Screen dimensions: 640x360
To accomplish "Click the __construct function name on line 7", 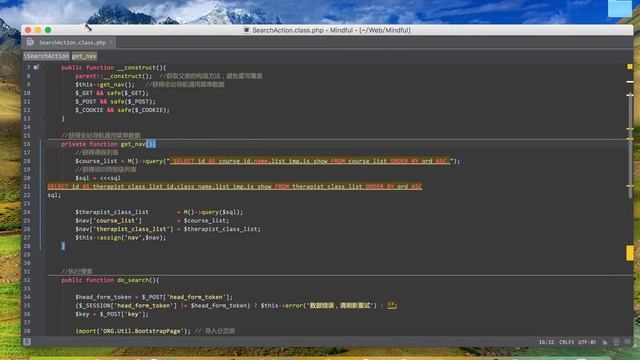I will point(136,68).
